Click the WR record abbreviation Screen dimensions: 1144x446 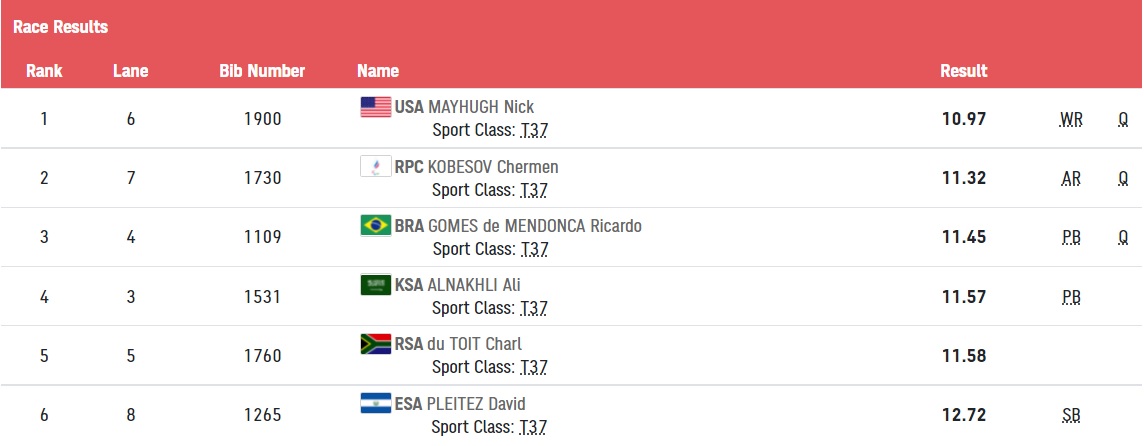point(1071,121)
